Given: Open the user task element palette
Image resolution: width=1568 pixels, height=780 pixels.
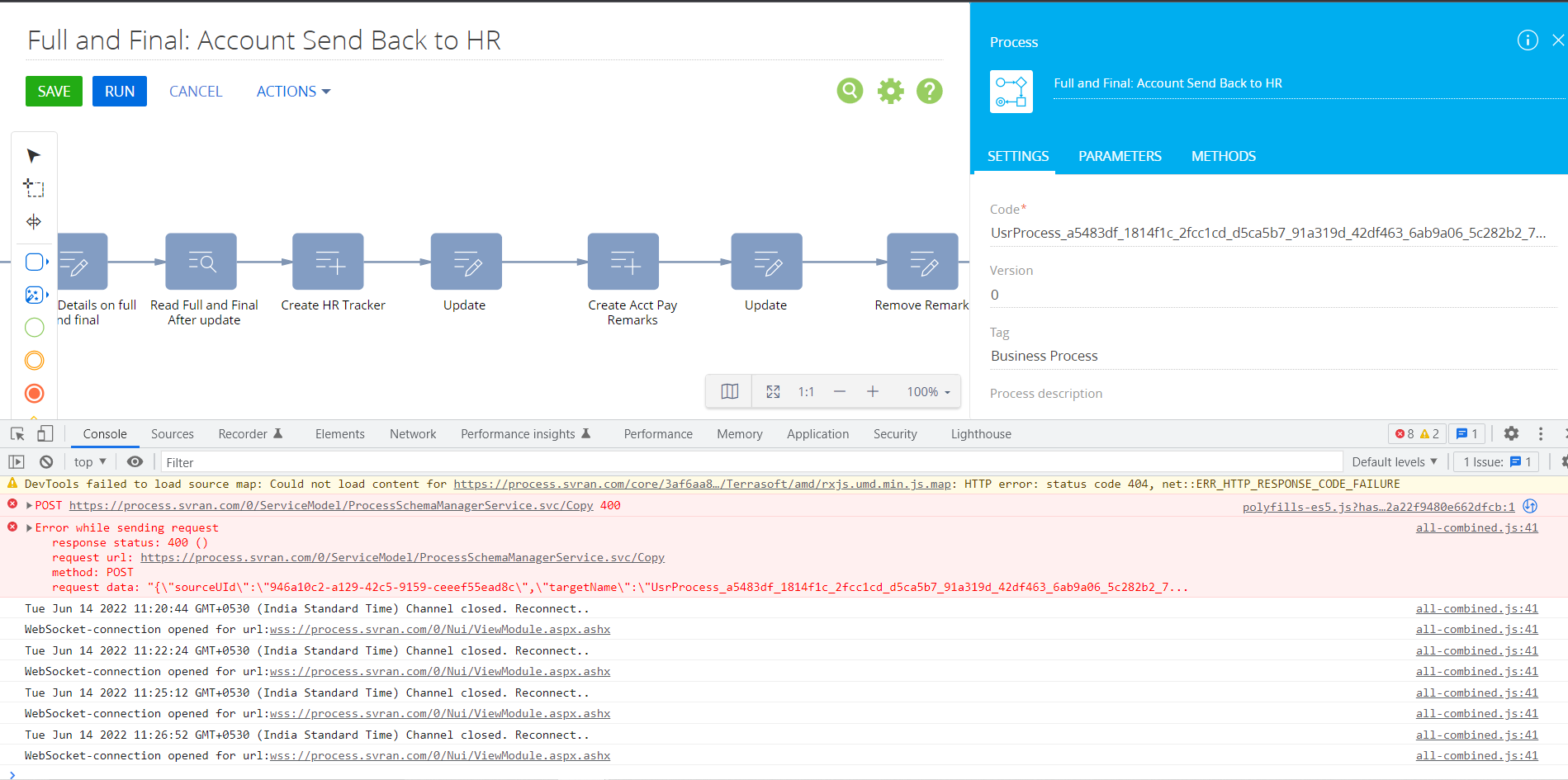Looking at the screenshot, I should point(36,262).
